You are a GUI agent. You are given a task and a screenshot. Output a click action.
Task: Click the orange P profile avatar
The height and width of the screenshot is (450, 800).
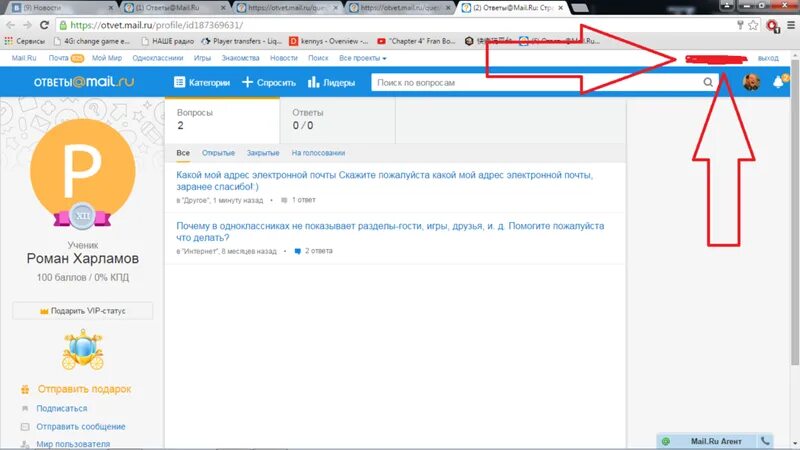point(83,171)
